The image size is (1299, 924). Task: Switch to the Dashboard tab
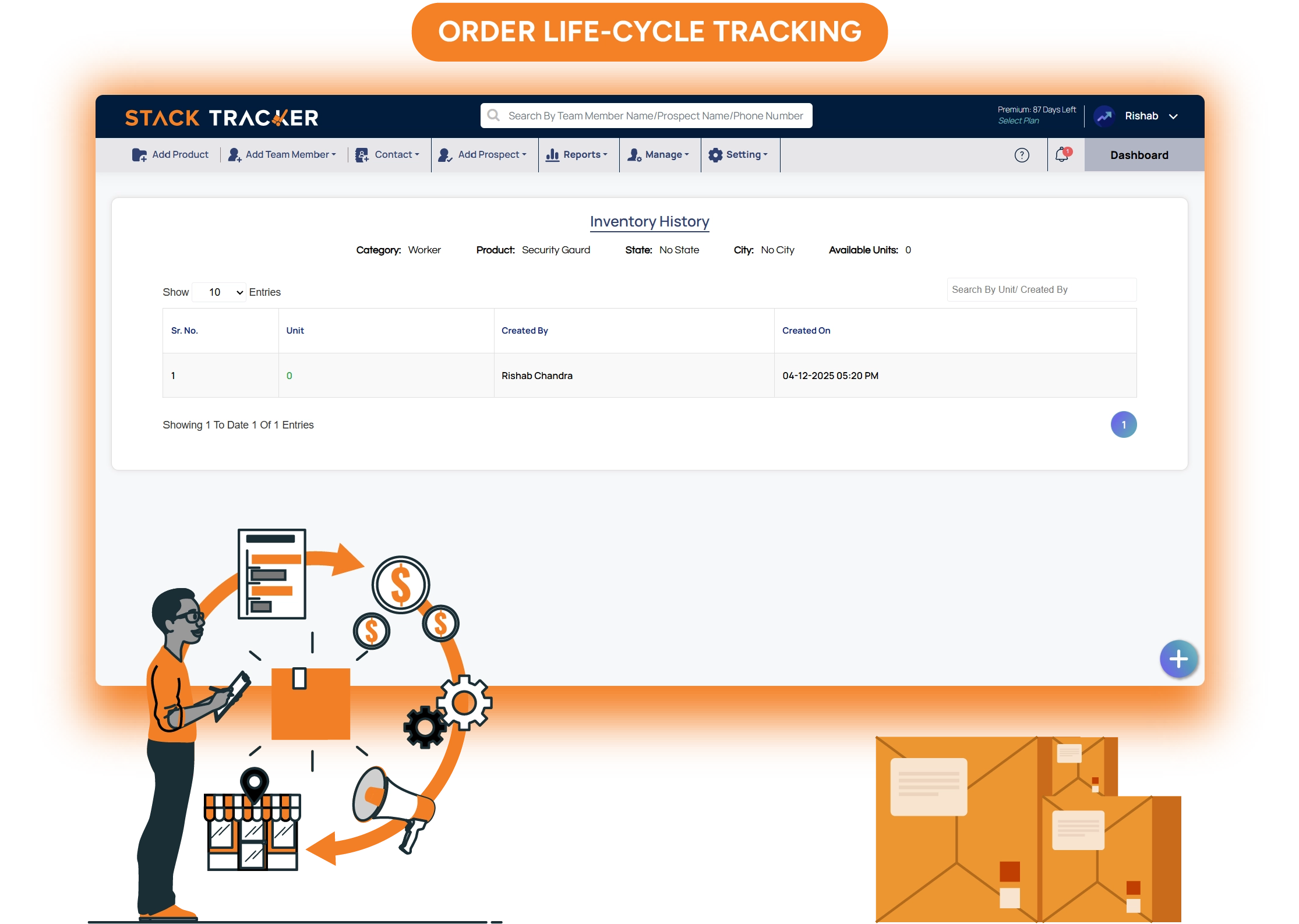(1138, 155)
